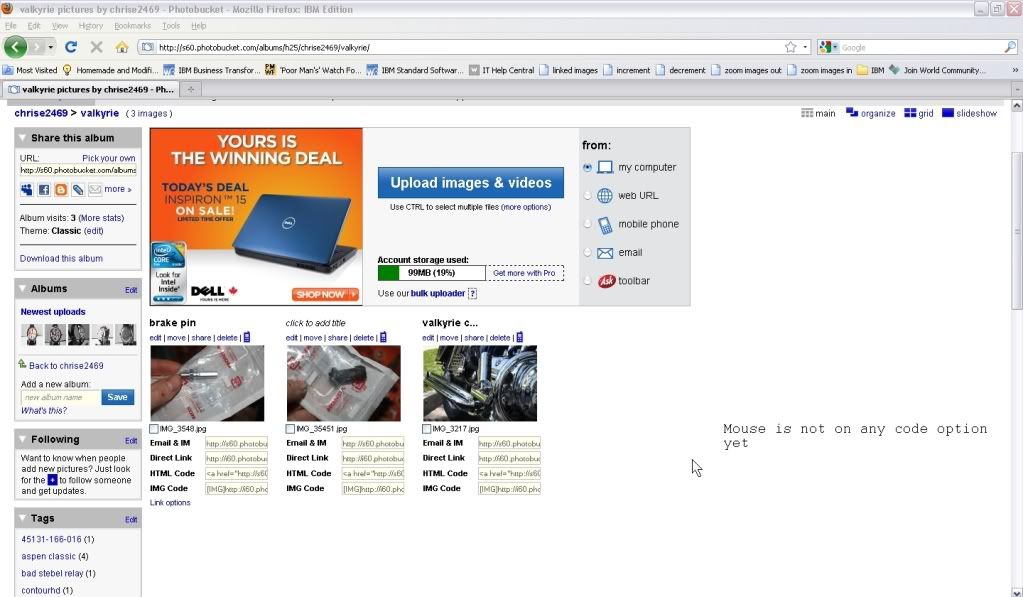
Task: Tick the IMG_3217.jpg checkbox
Action: click(427, 429)
